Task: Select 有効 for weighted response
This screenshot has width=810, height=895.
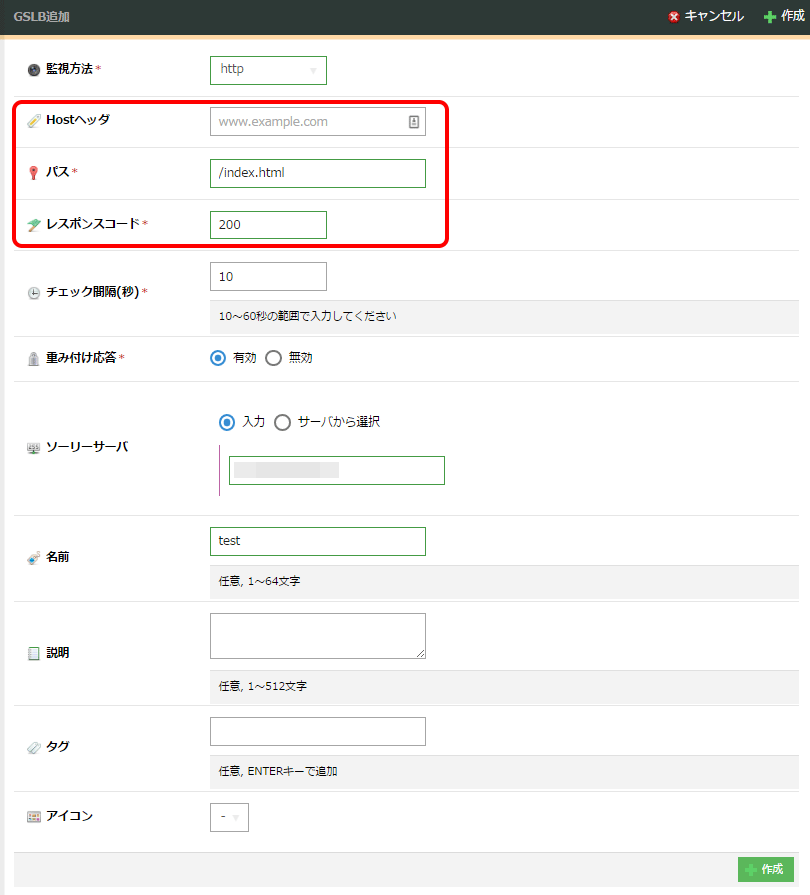Action: 218,358
